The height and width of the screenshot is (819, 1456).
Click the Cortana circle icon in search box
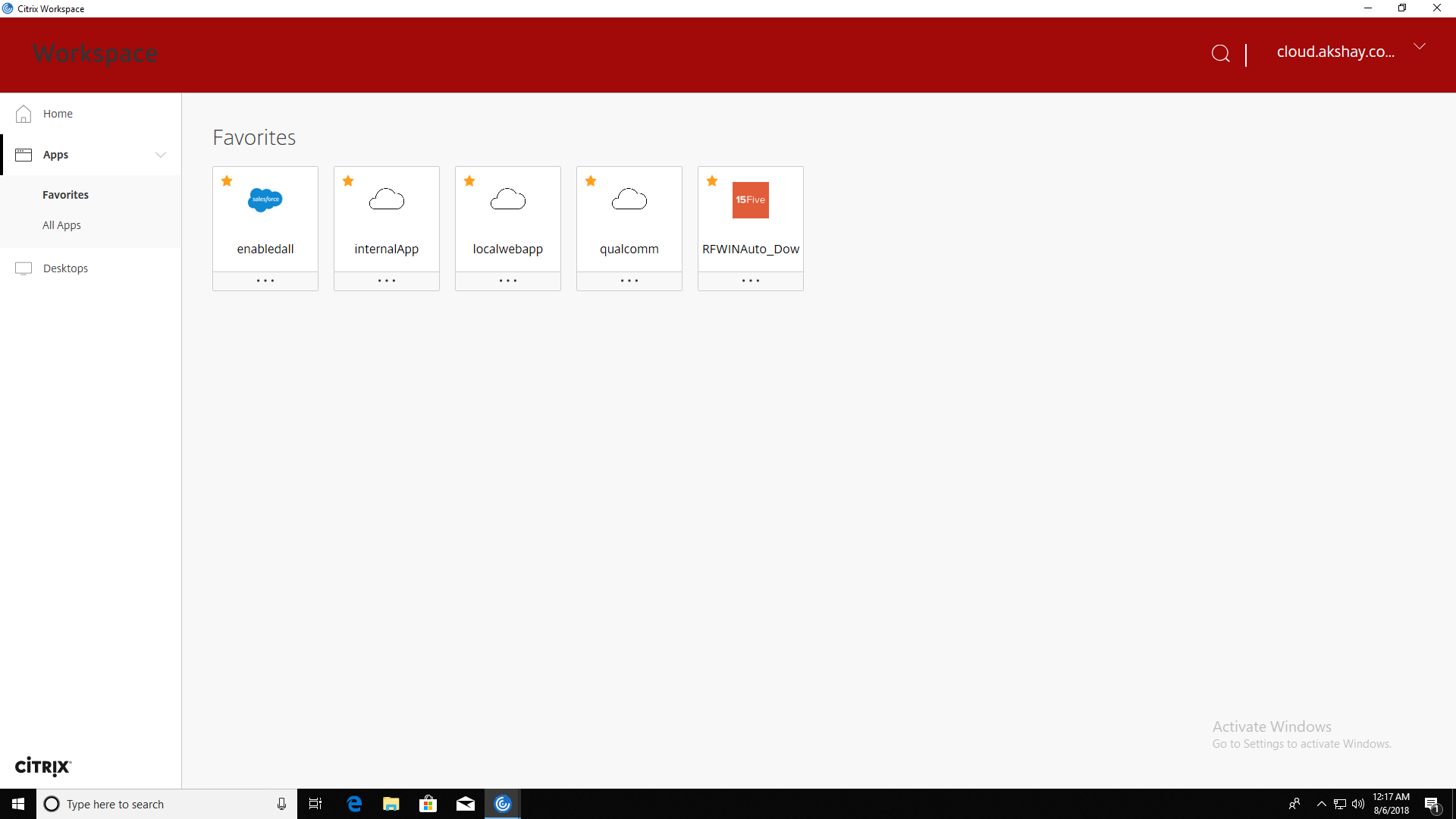coord(52,804)
